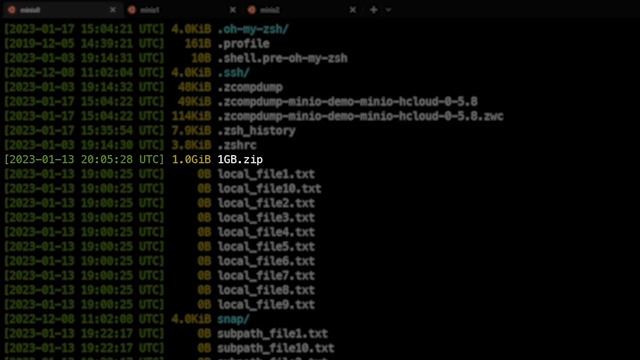Click the 114KiB size value
640x360 pixels.
click(x=191, y=116)
